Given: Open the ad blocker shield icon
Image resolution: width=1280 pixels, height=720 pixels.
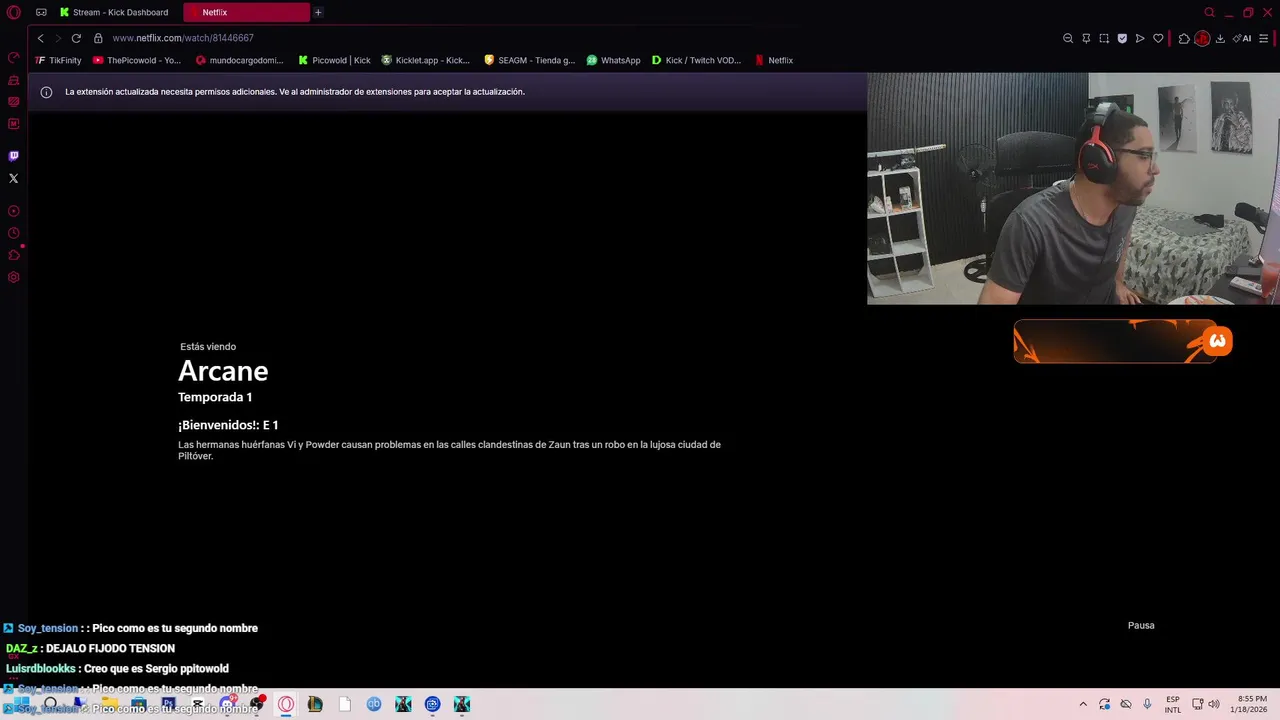Looking at the screenshot, I should coord(1122,38).
